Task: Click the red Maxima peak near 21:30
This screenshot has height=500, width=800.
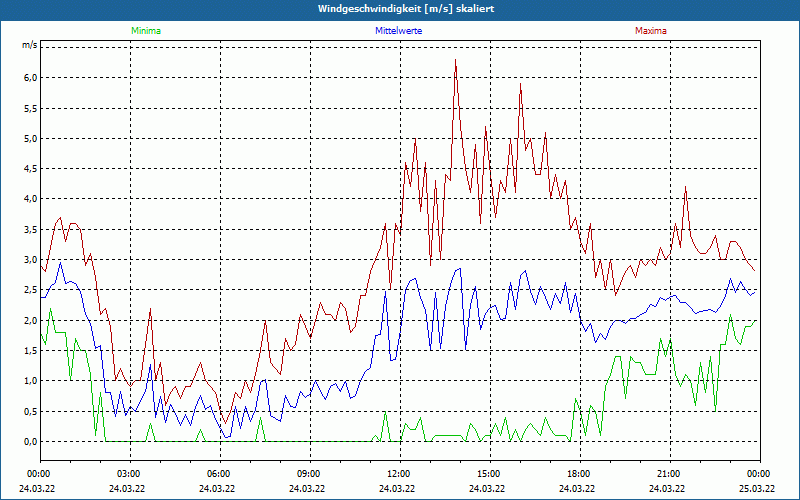Action: 685,187
